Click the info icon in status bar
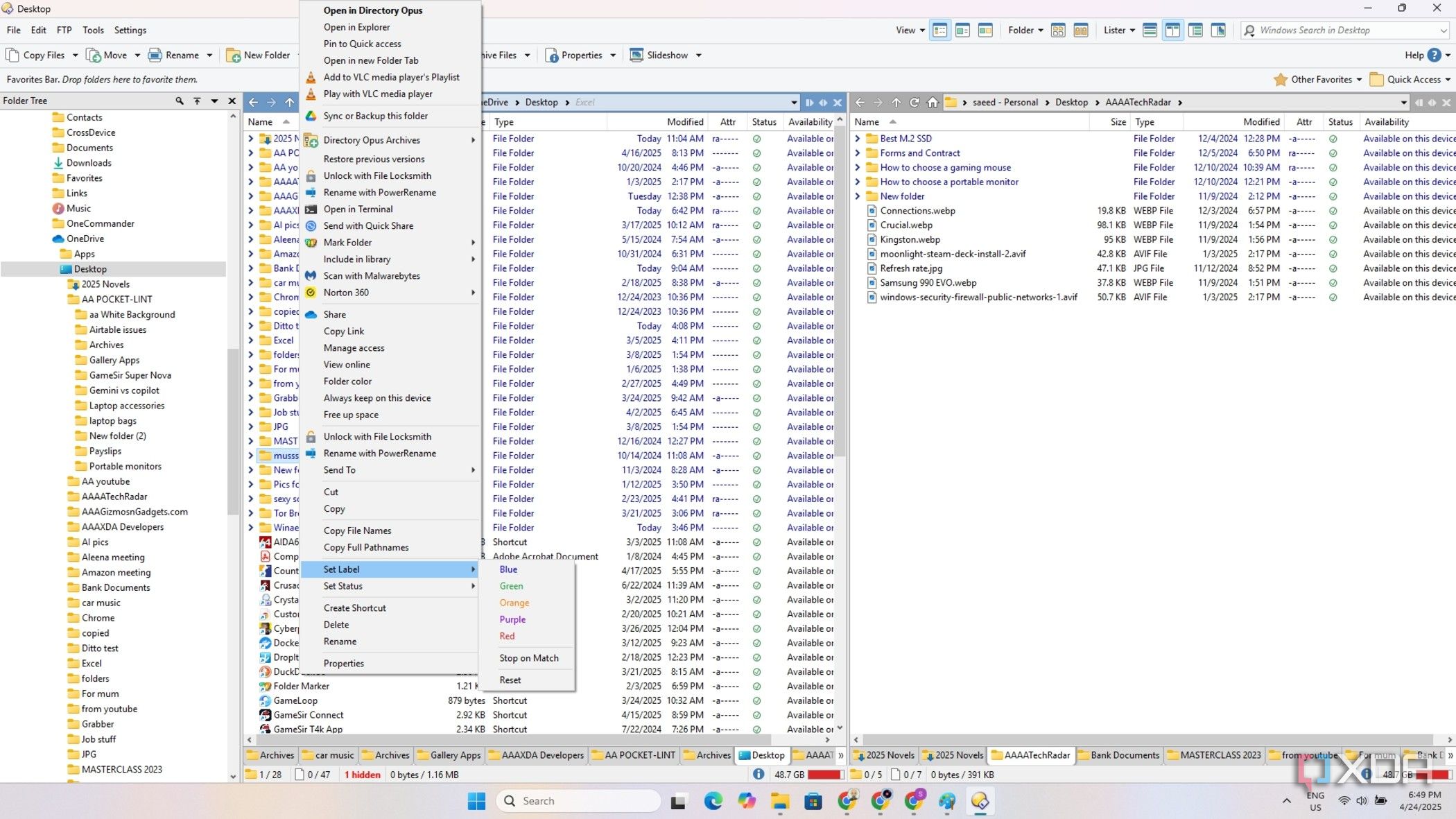 759,775
